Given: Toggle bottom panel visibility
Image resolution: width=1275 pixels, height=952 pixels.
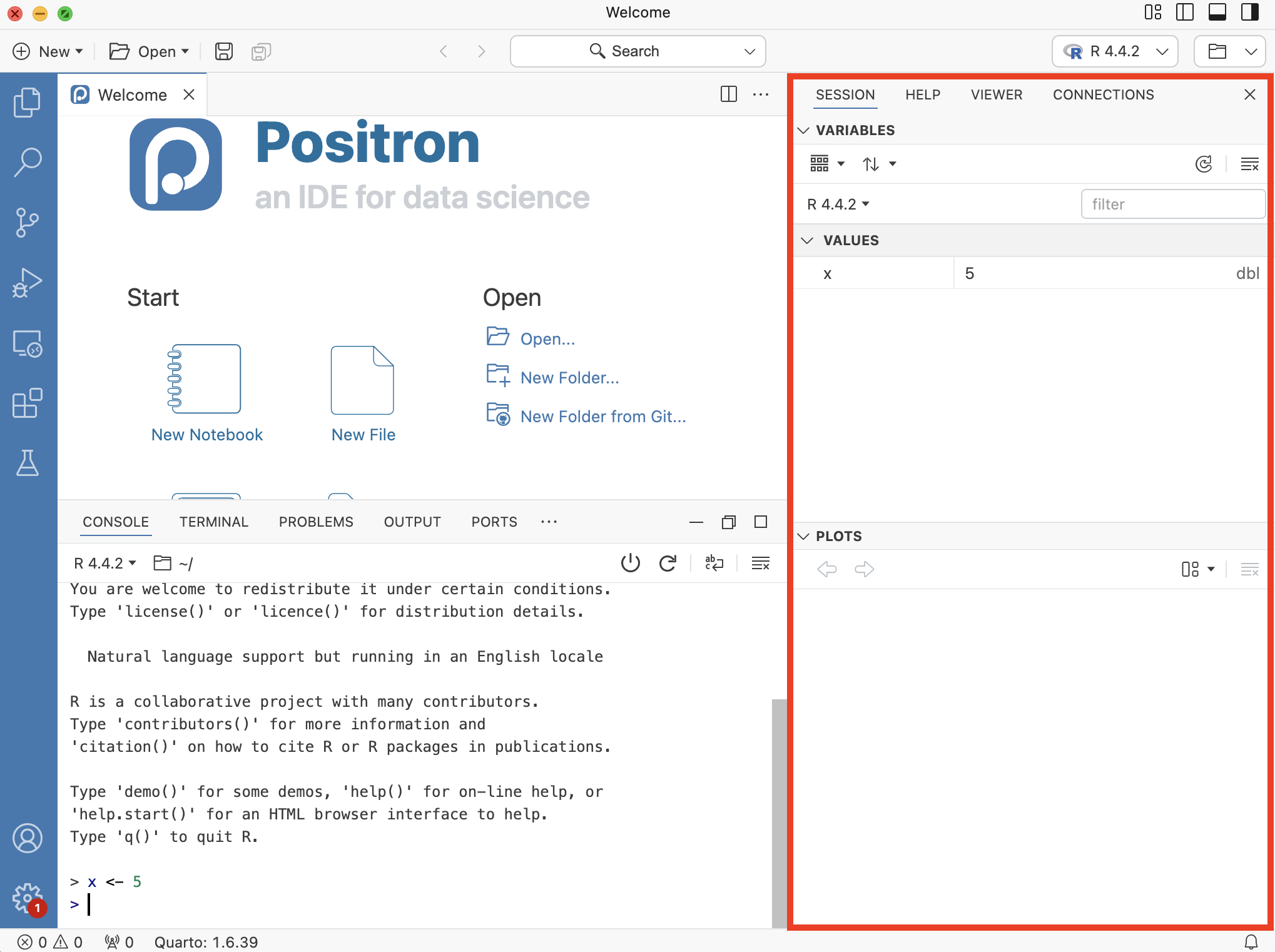Looking at the screenshot, I should 1217,13.
